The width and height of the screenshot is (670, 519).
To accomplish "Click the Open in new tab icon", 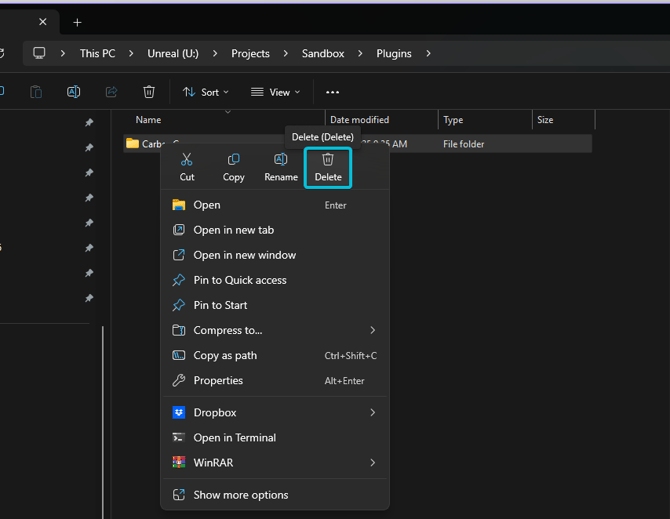I will [x=179, y=230].
